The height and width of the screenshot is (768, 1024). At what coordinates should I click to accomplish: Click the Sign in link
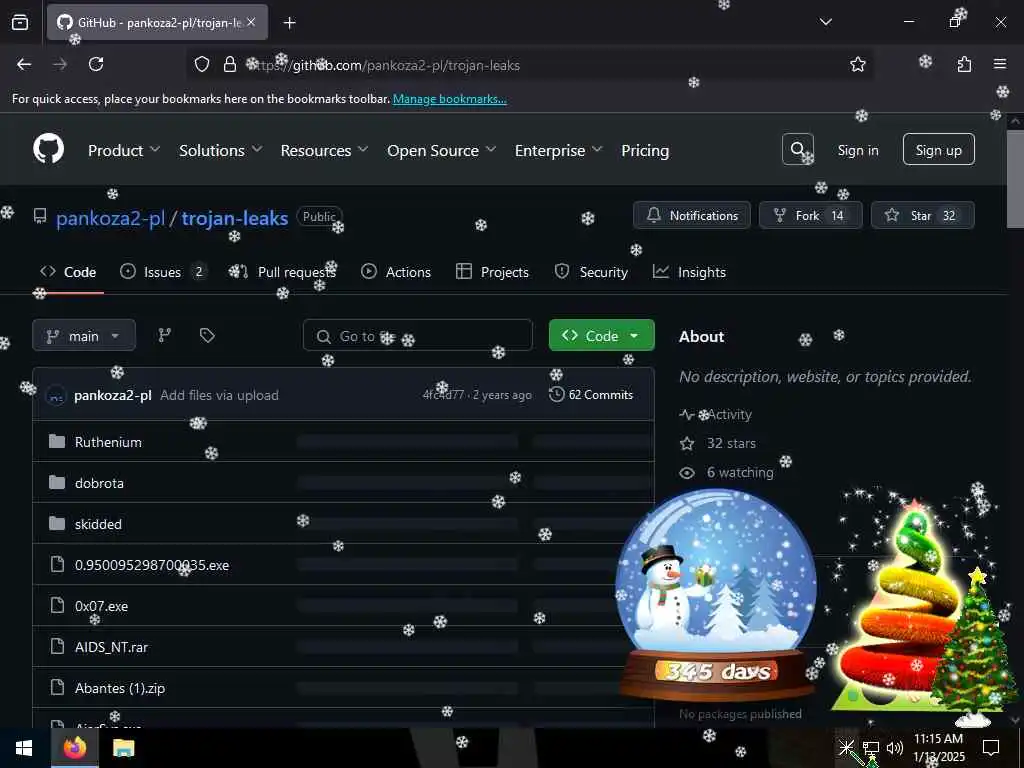click(x=857, y=150)
